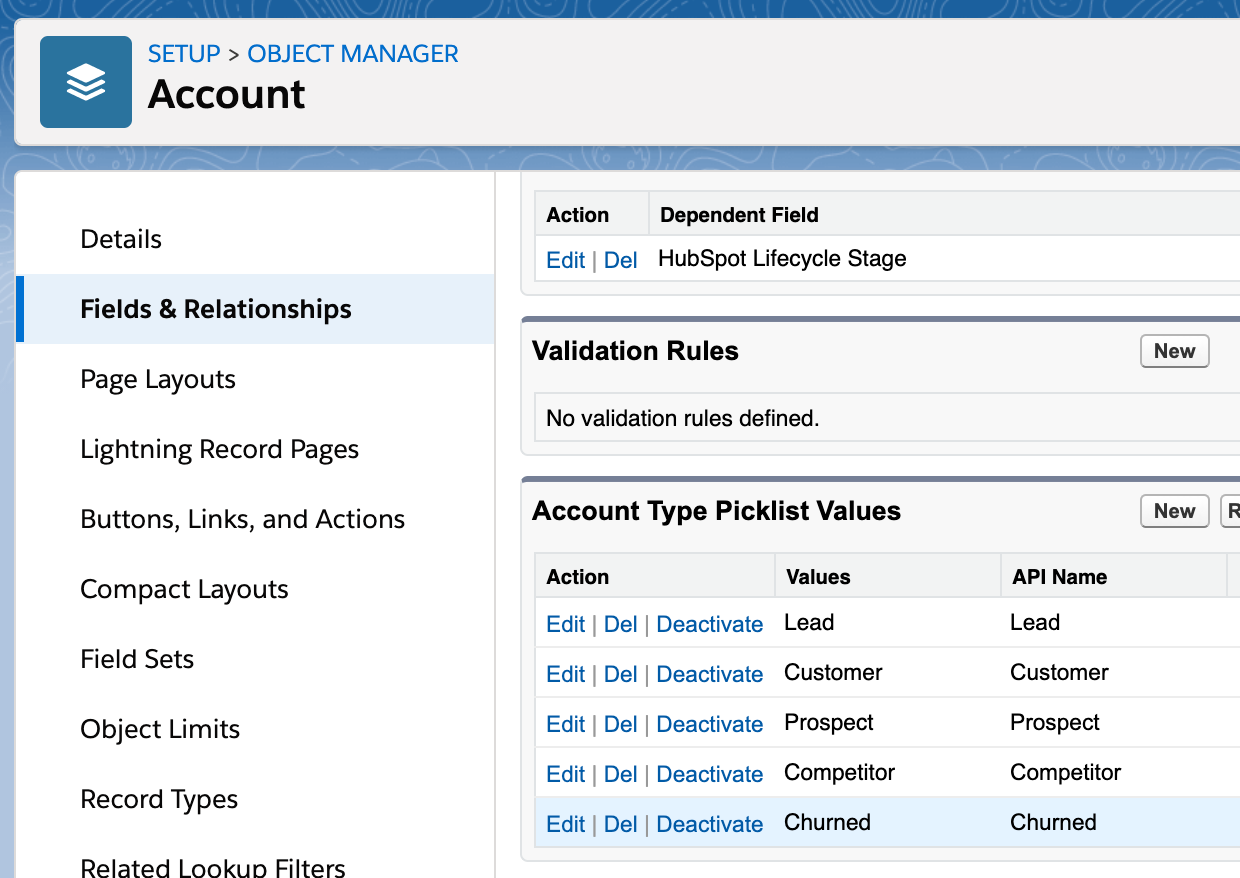Screen dimensions: 1240x878
Task: Click 'Competitor' in the Values column
Action: [x=840, y=772]
